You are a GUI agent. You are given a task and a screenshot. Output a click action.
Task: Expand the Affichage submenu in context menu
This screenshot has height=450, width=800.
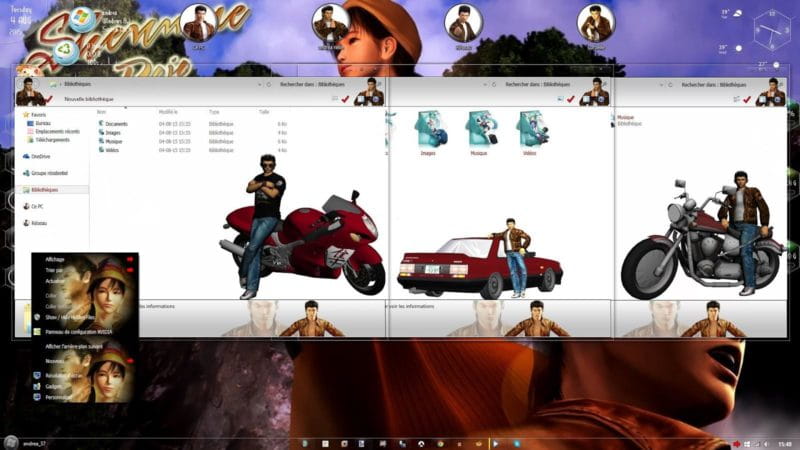[56, 258]
